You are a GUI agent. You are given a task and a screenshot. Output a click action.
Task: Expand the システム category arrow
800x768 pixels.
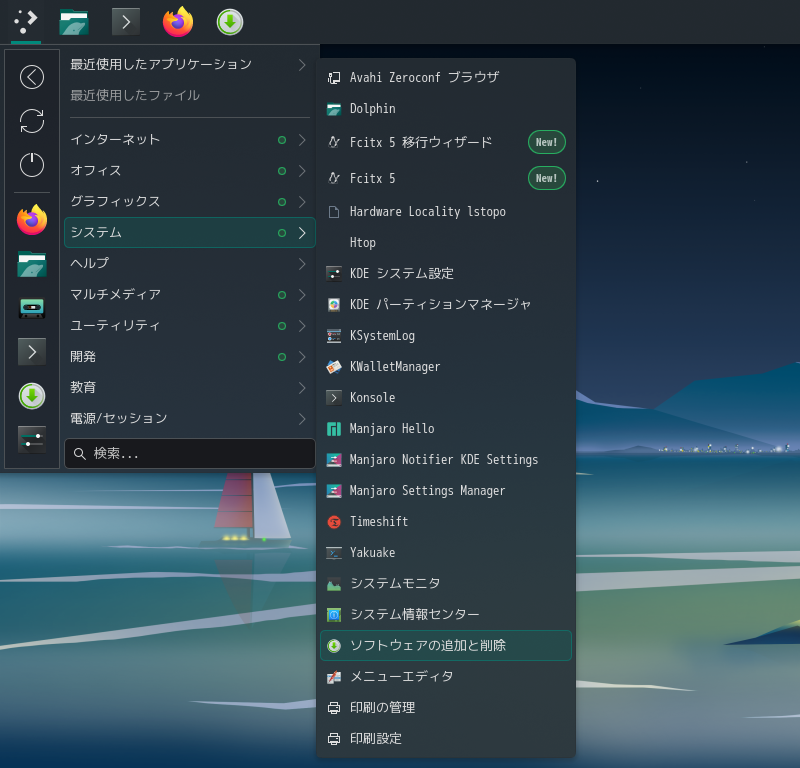[x=302, y=233]
